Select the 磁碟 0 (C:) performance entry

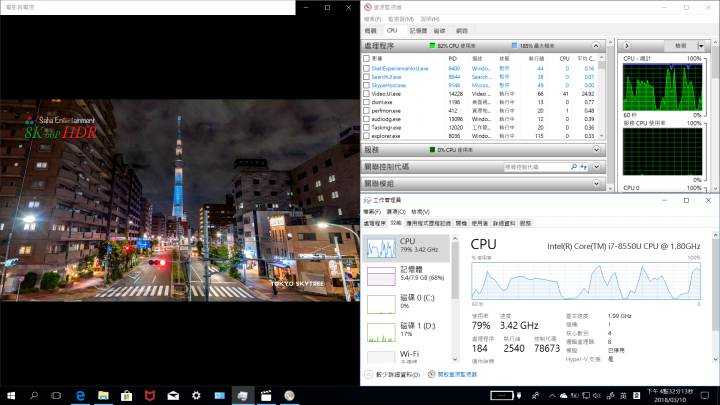(x=406, y=304)
